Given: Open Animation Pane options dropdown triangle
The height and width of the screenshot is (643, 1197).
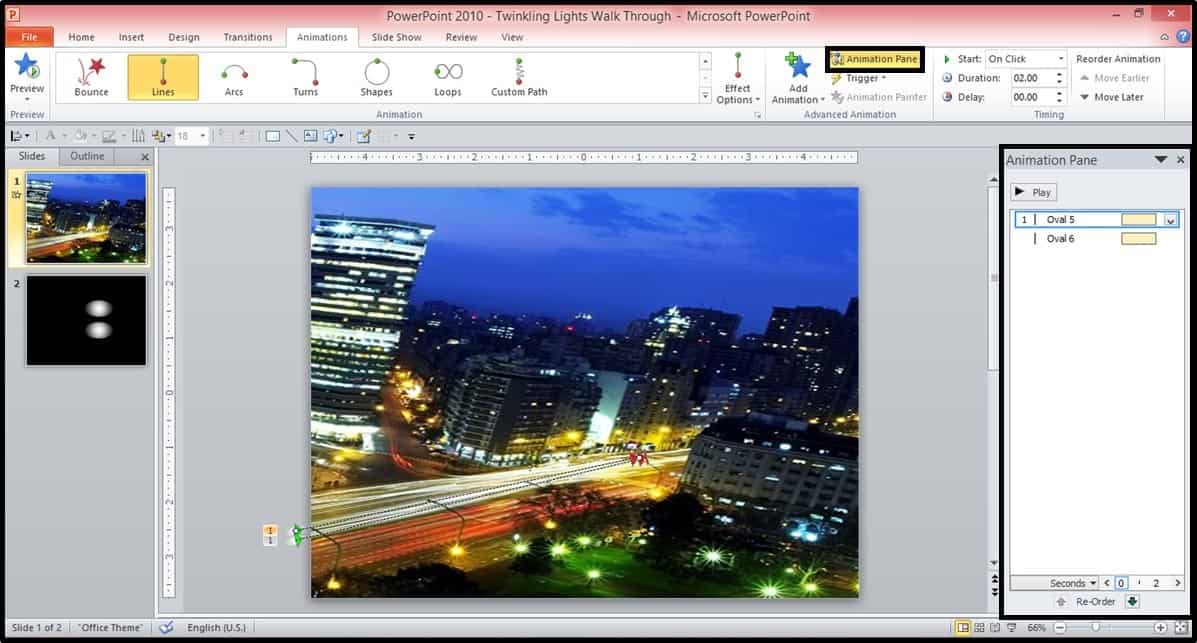Looking at the screenshot, I should point(1160,160).
